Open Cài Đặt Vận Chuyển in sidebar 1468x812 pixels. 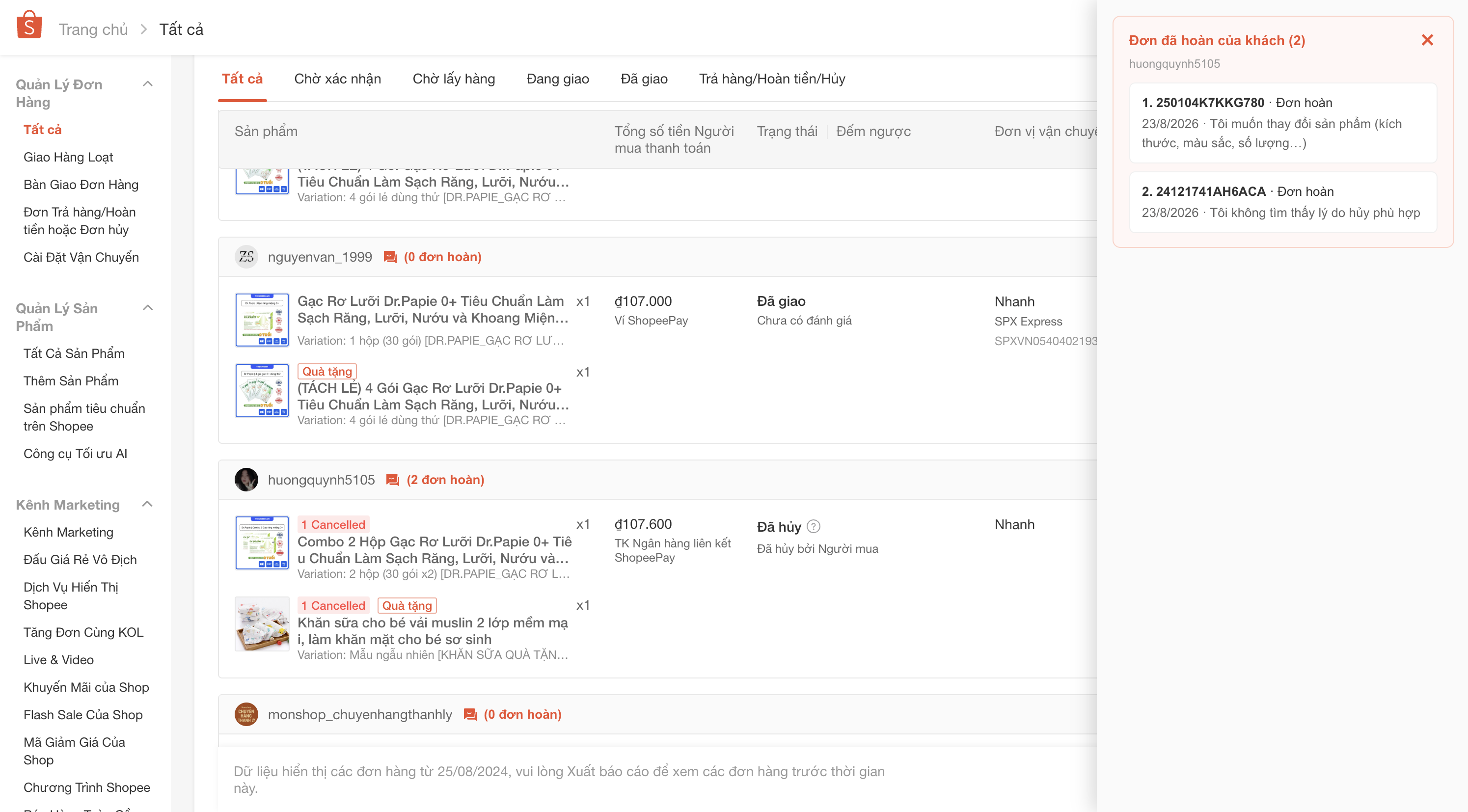(81, 258)
